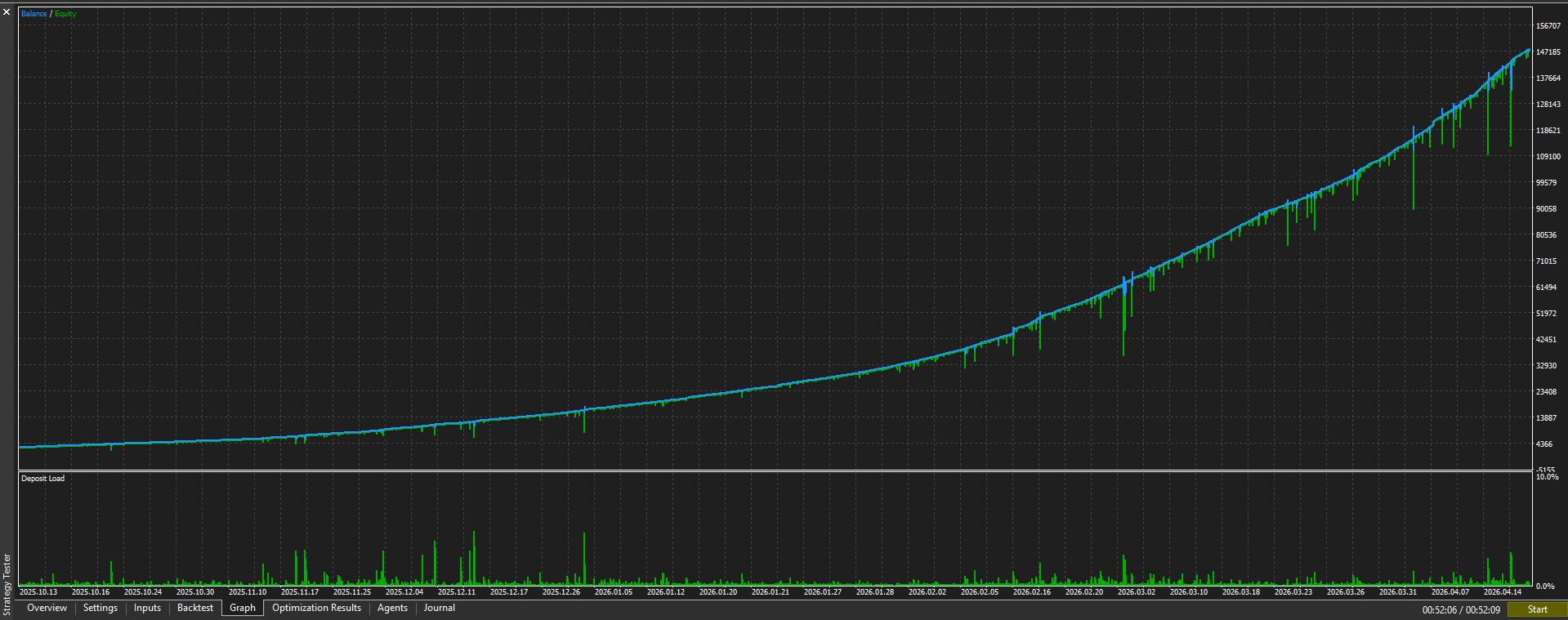
Task: Click the 2026.01.28 date label
Action: pyautogui.click(x=875, y=592)
